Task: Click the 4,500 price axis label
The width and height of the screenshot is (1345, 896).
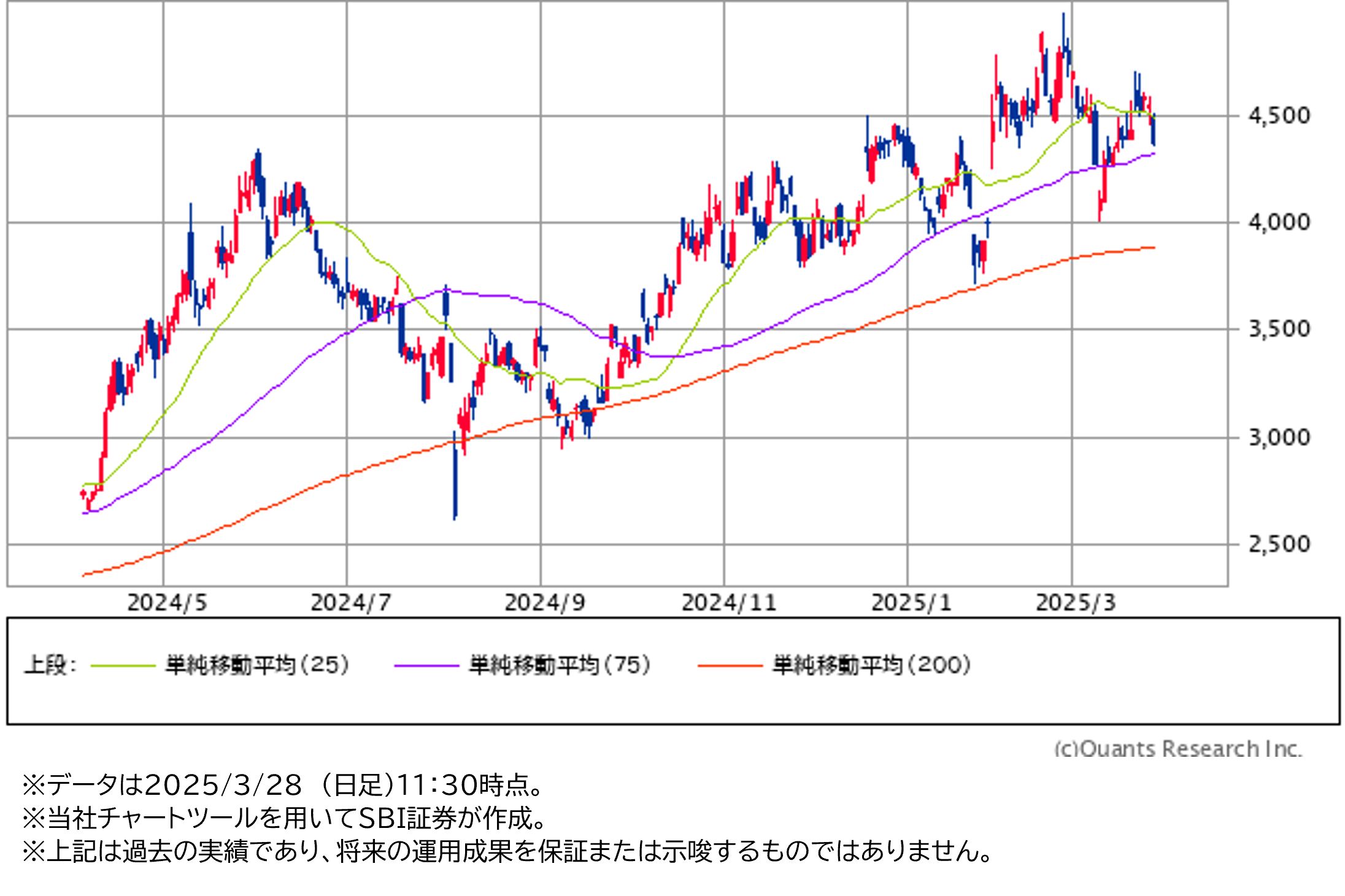Action: [1279, 115]
